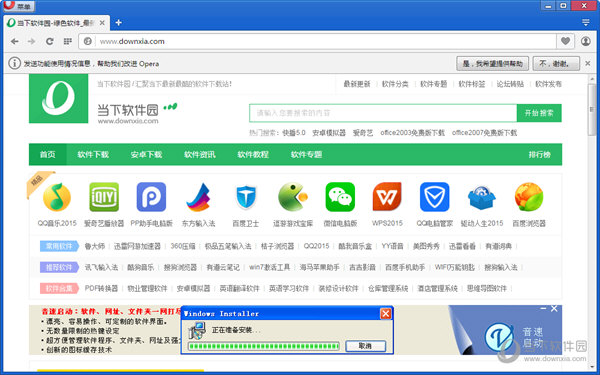
Task: Click the site search input field
Action: [x=383, y=113]
